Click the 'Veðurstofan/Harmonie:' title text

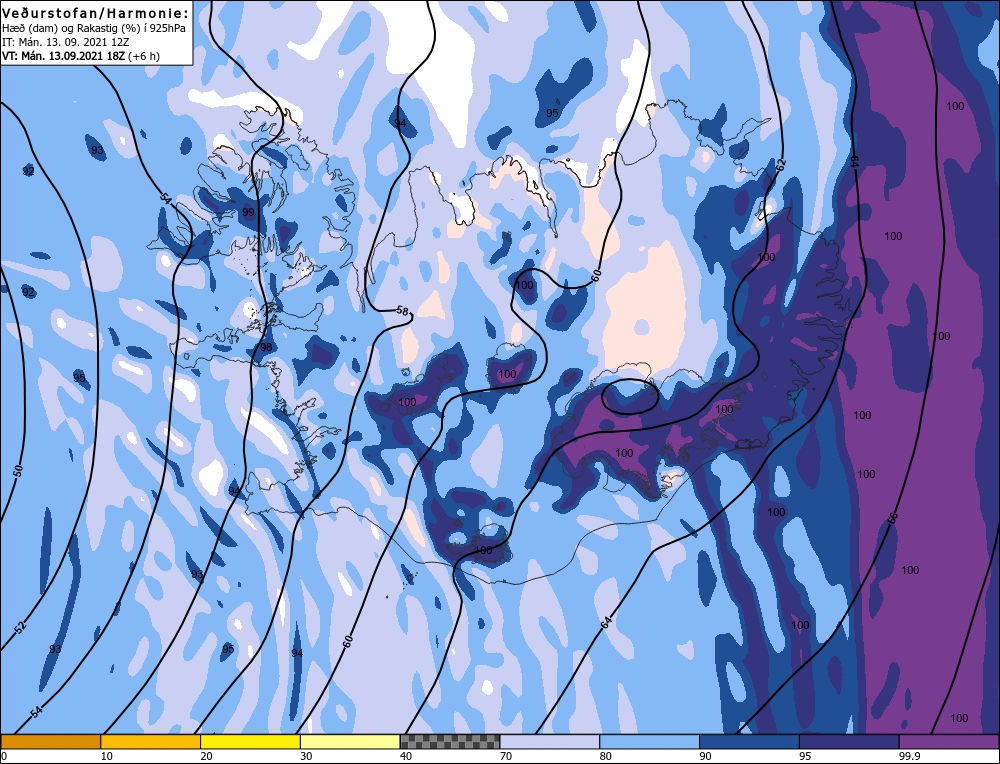pyautogui.click(x=96, y=13)
